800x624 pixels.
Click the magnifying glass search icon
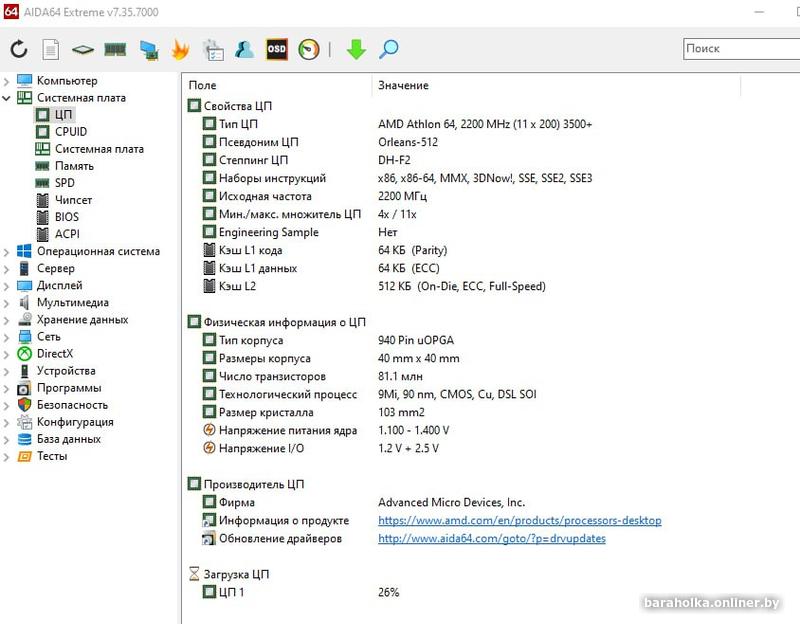click(388, 49)
